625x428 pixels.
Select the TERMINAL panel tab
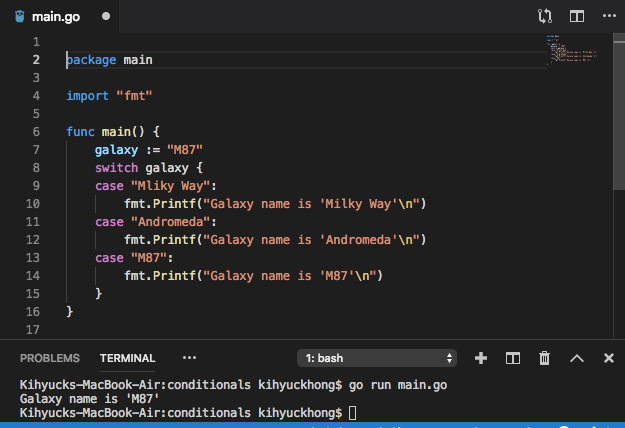coord(128,358)
